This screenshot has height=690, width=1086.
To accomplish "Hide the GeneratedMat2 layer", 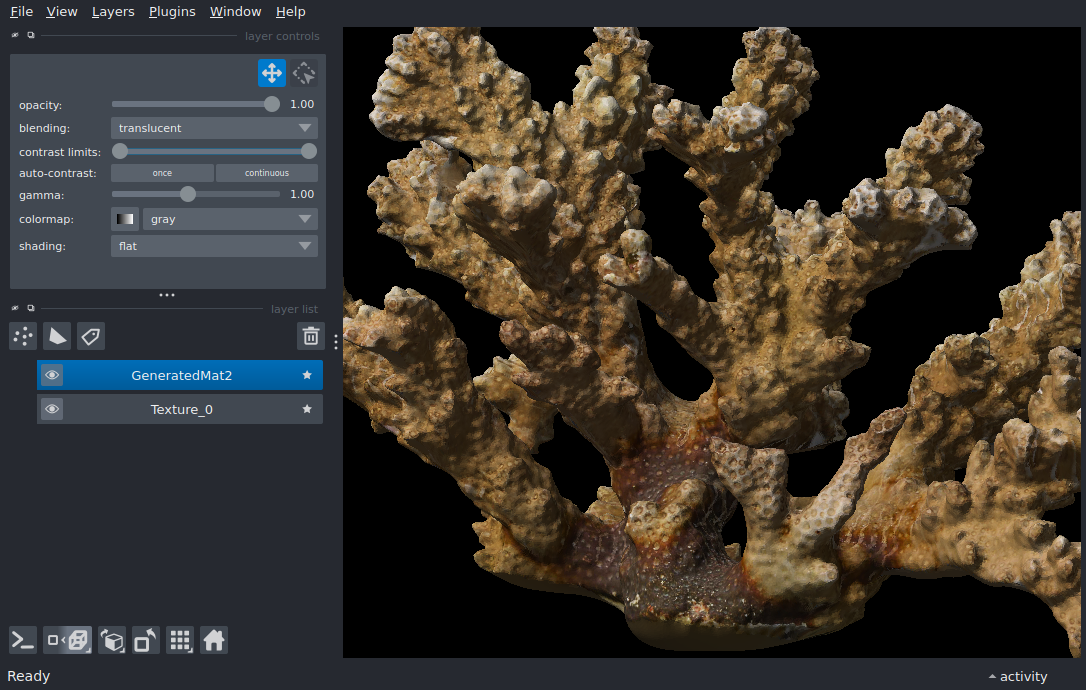I will pos(52,375).
